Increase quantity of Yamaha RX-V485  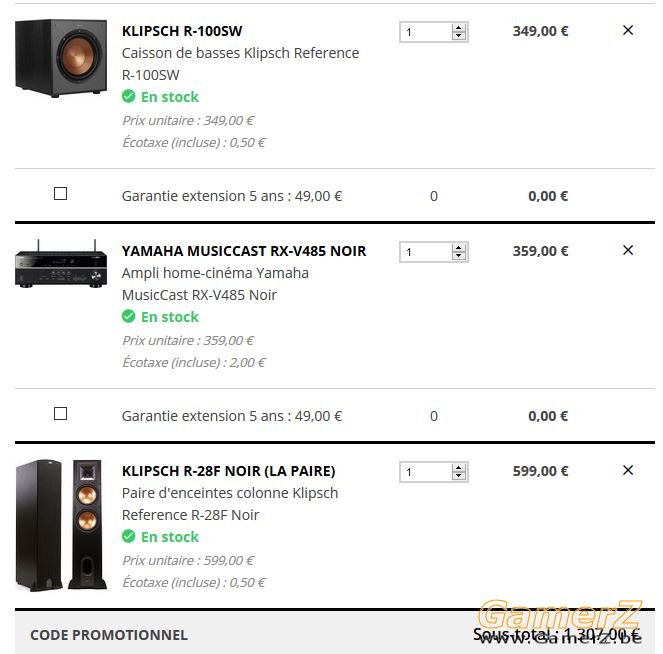tap(458, 248)
